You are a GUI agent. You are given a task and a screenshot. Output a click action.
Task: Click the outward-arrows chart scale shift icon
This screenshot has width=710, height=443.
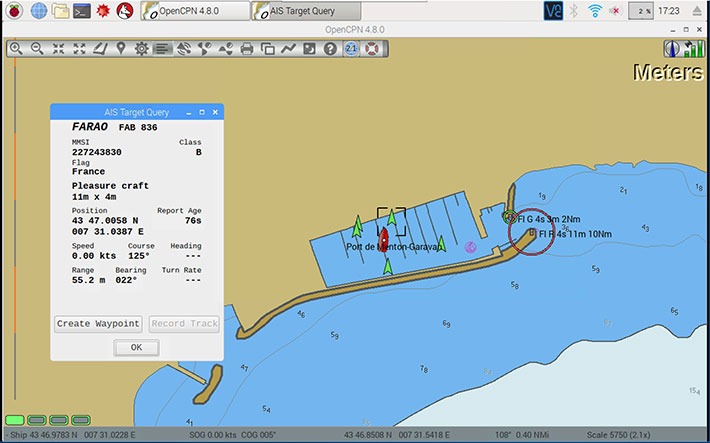pyautogui.click(x=79, y=48)
